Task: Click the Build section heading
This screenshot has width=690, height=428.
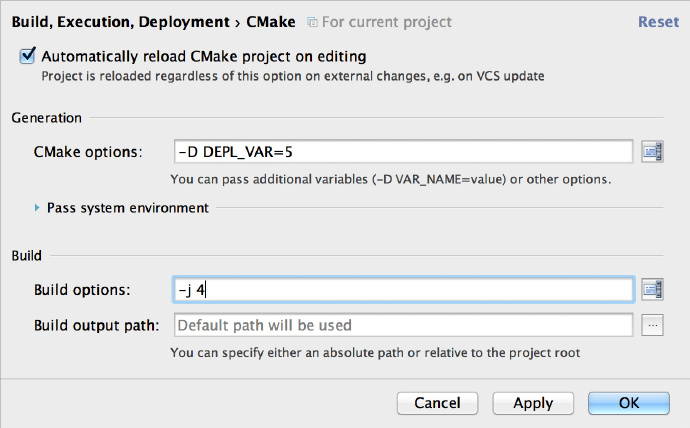Action: [x=26, y=256]
